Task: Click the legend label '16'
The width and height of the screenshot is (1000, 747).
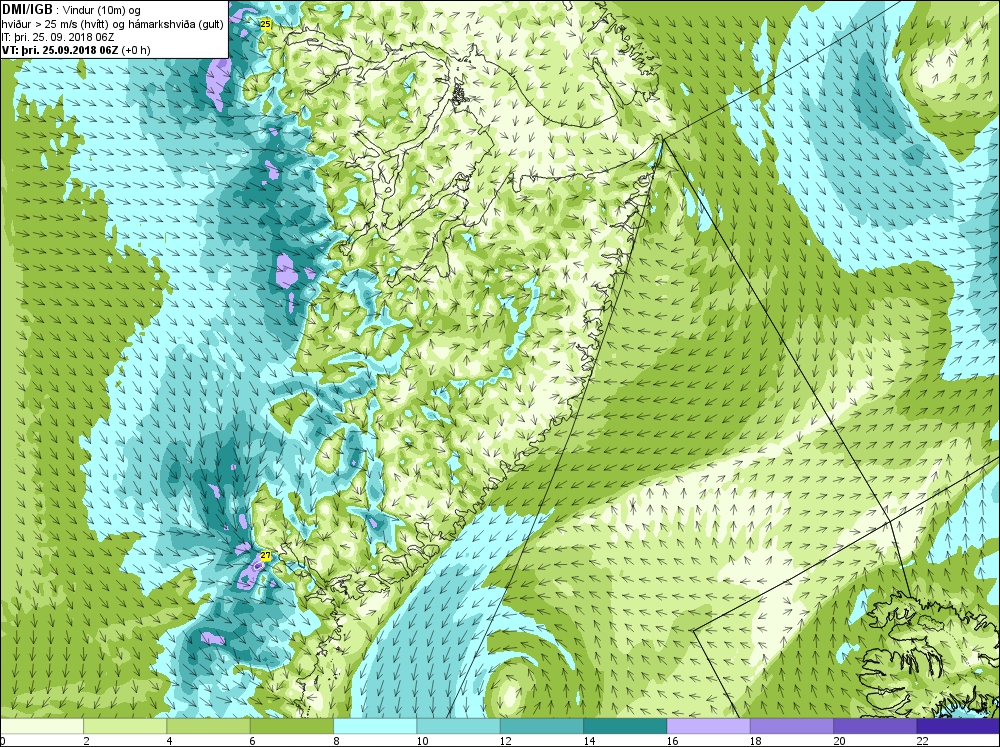Action: [x=673, y=741]
